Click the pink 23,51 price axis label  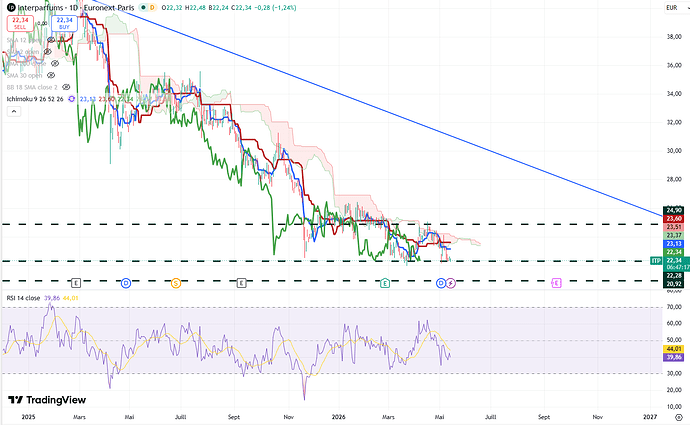point(674,227)
